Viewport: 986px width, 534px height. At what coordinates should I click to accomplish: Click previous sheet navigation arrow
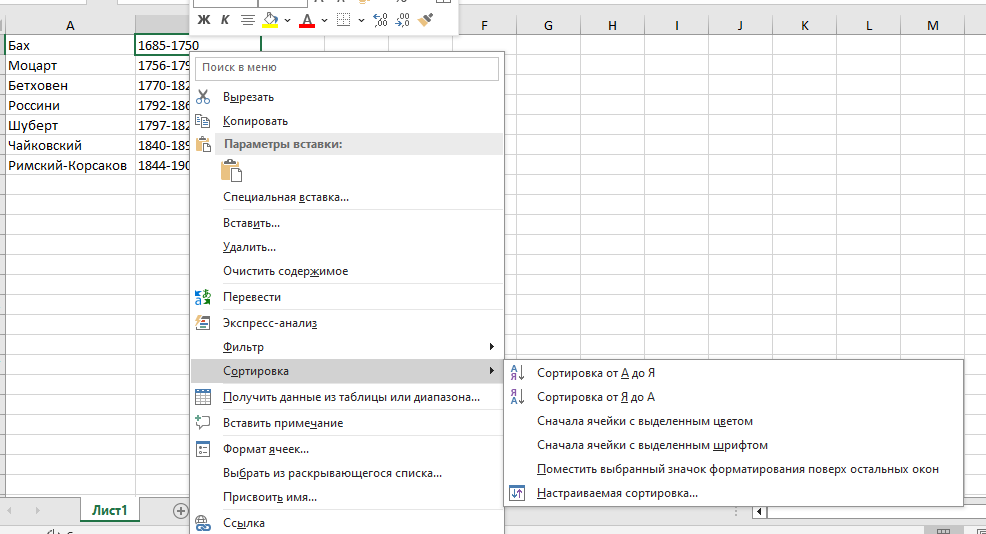(9, 511)
